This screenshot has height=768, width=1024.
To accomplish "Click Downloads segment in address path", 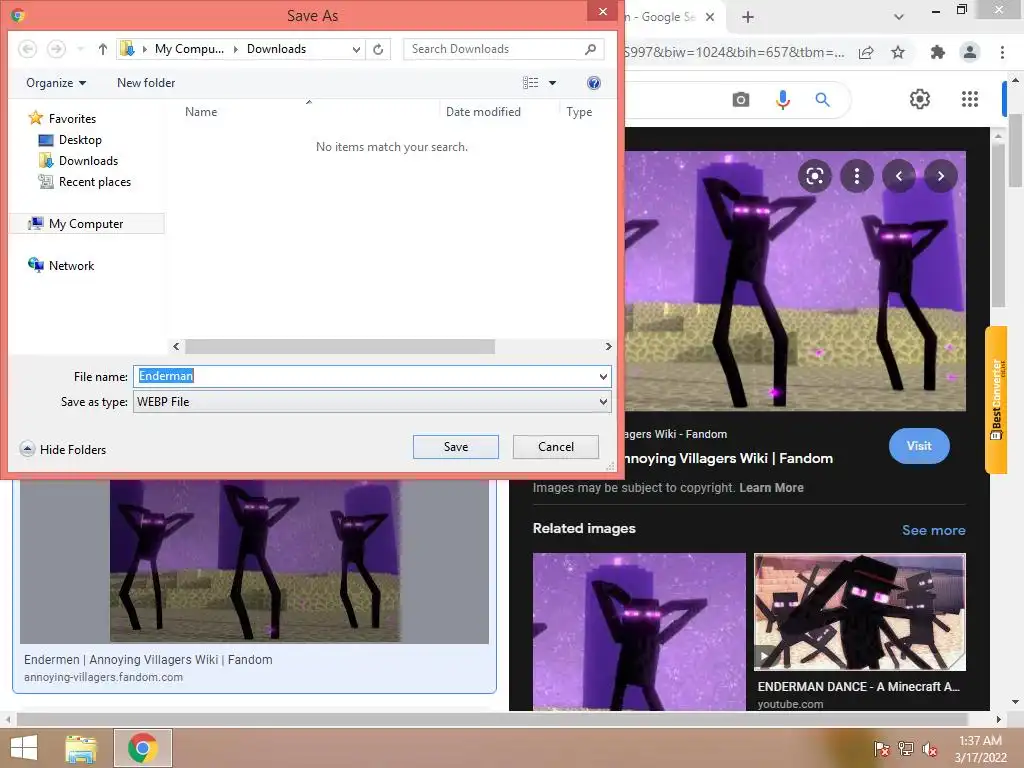I will pyautogui.click(x=276, y=49).
